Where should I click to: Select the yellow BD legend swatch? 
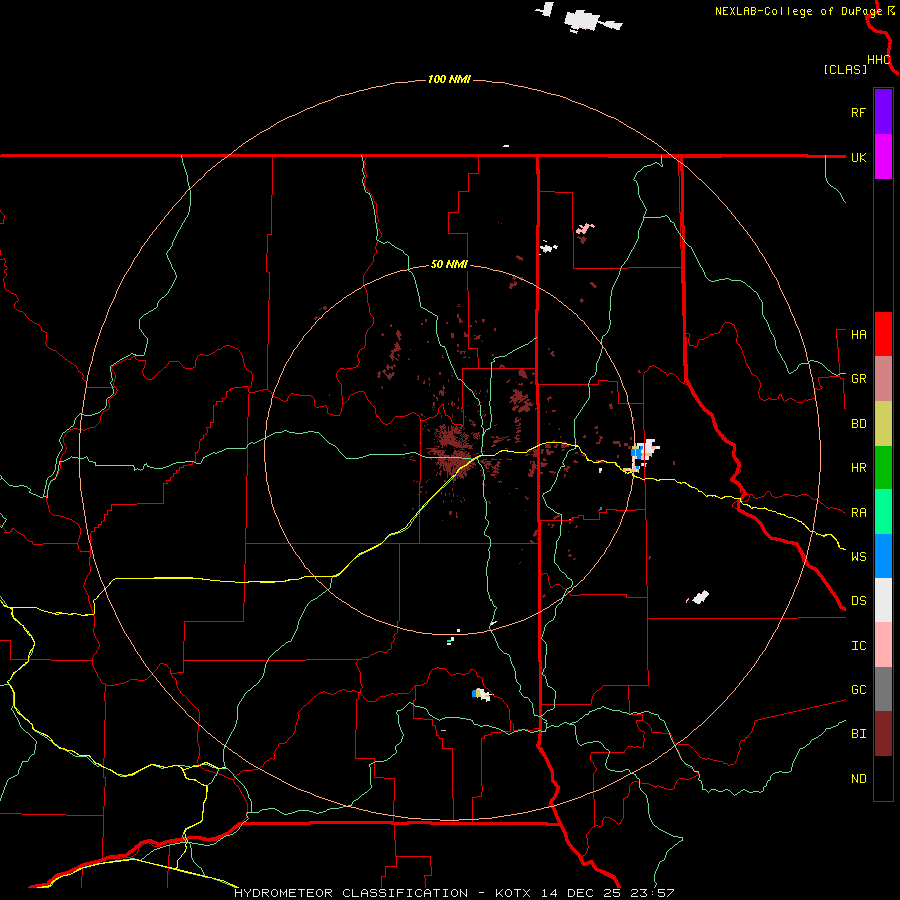pyautogui.click(x=883, y=424)
